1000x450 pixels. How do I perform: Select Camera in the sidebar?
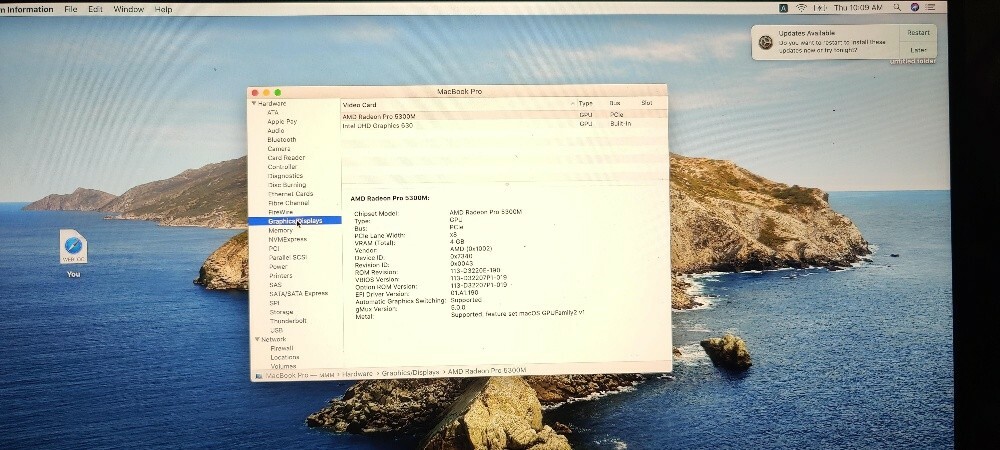pyautogui.click(x=279, y=149)
